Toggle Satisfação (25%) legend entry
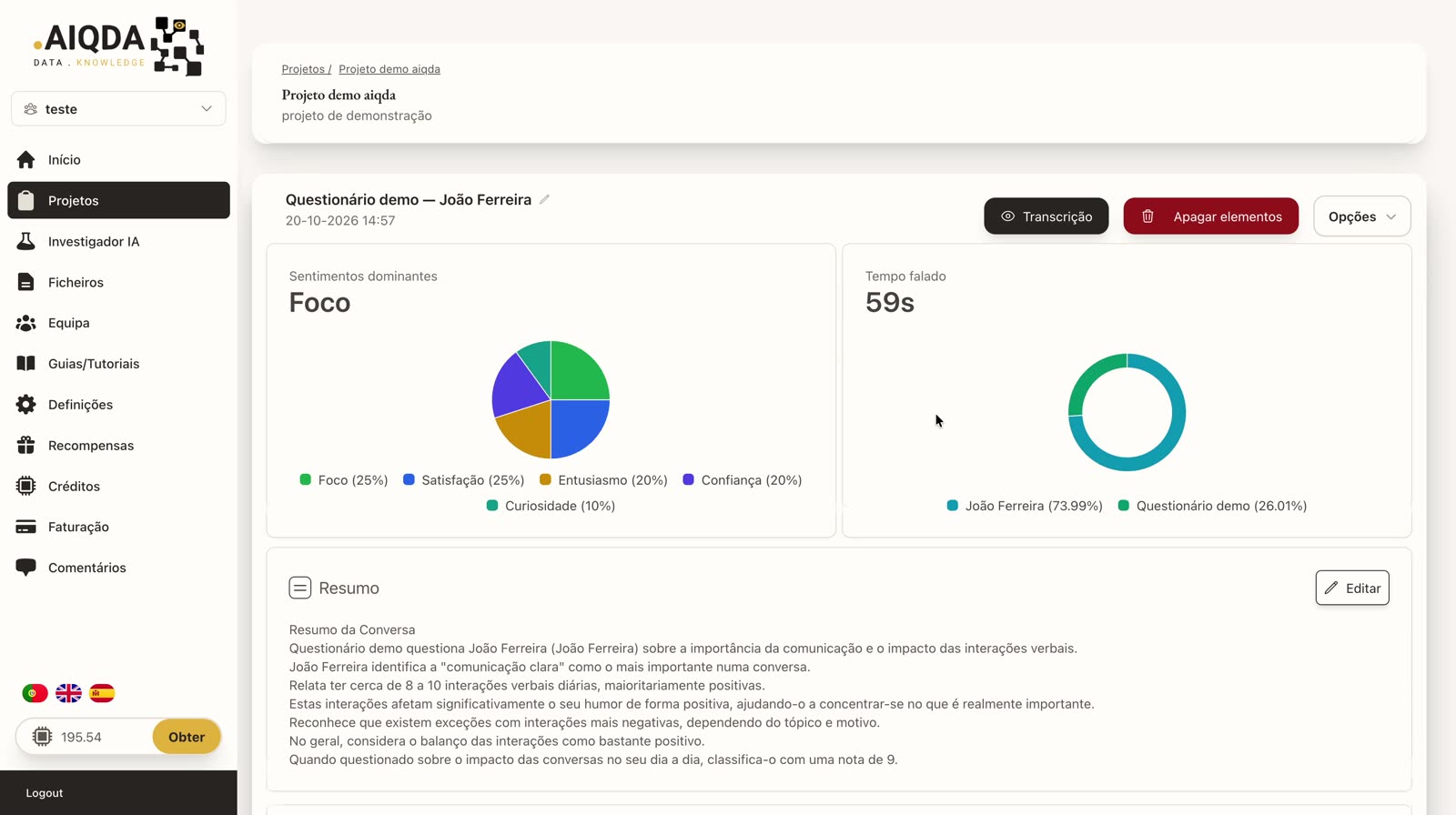Viewport: 1456px width, 815px height. tap(464, 480)
